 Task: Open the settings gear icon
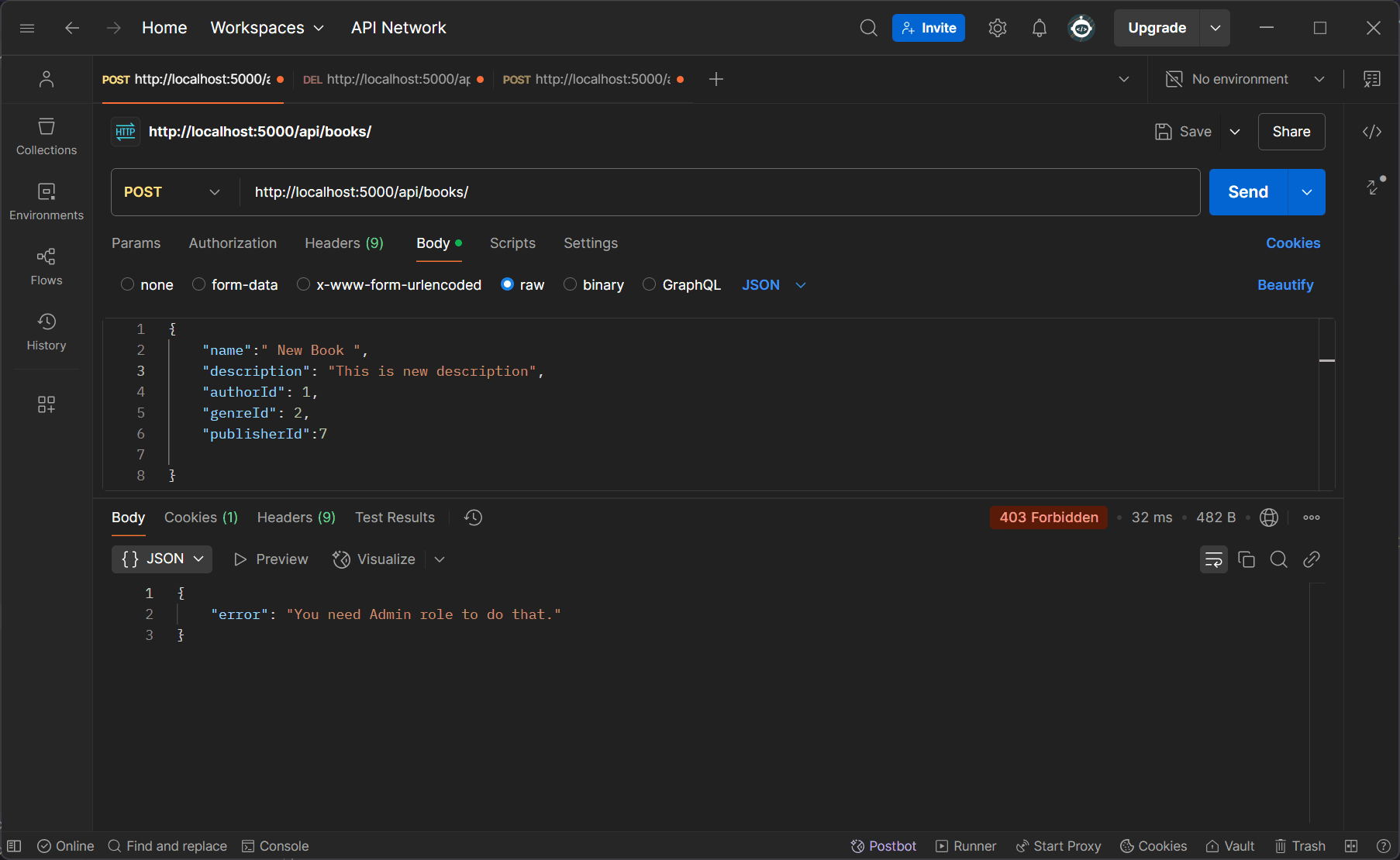click(998, 28)
